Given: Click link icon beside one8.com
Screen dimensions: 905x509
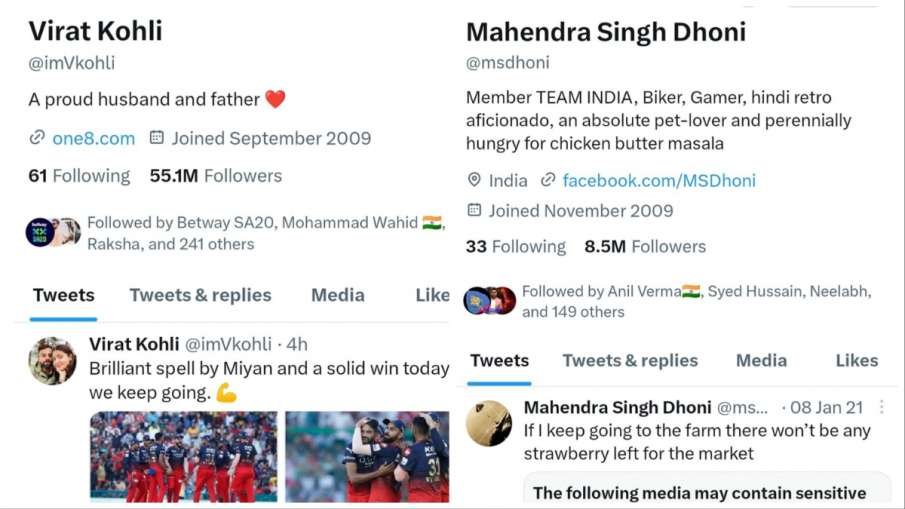Looking at the screenshot, I should coord(37,138).
